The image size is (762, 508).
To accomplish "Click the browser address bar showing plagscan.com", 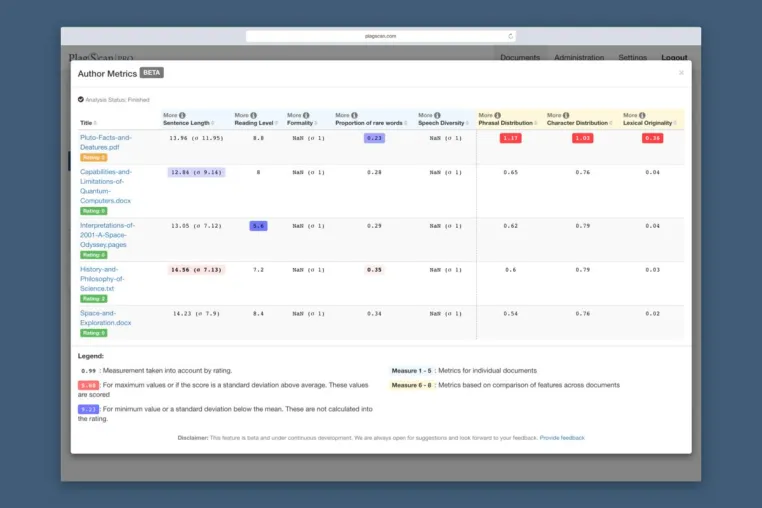I will click(380, 36).
